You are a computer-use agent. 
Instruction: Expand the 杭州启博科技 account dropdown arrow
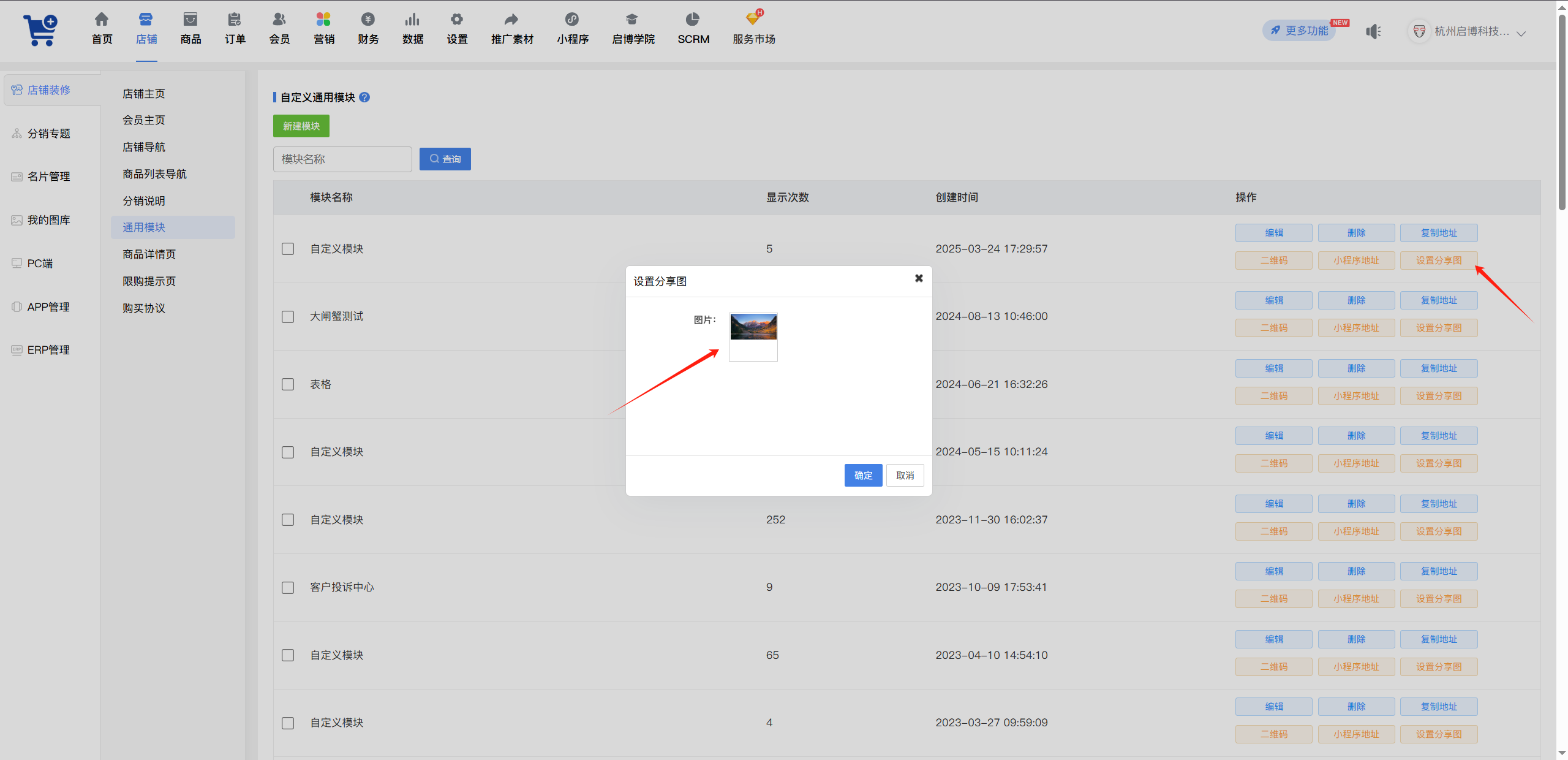click(x=1521, y=33)
